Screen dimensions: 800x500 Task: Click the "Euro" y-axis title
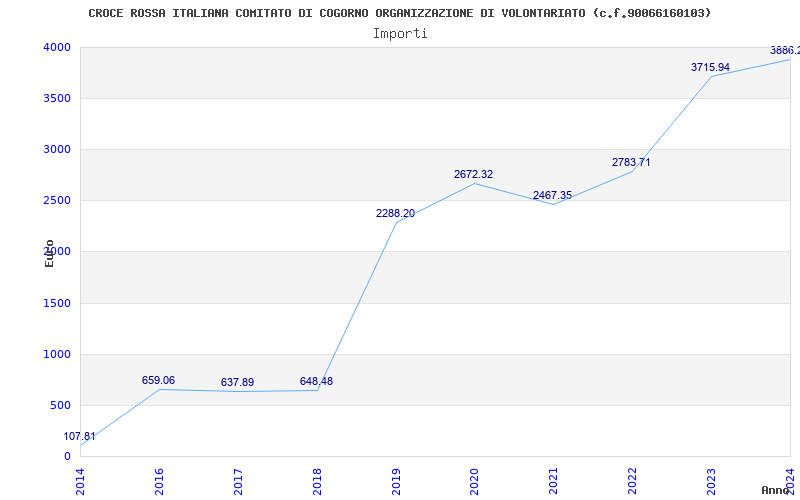(49, 252)
